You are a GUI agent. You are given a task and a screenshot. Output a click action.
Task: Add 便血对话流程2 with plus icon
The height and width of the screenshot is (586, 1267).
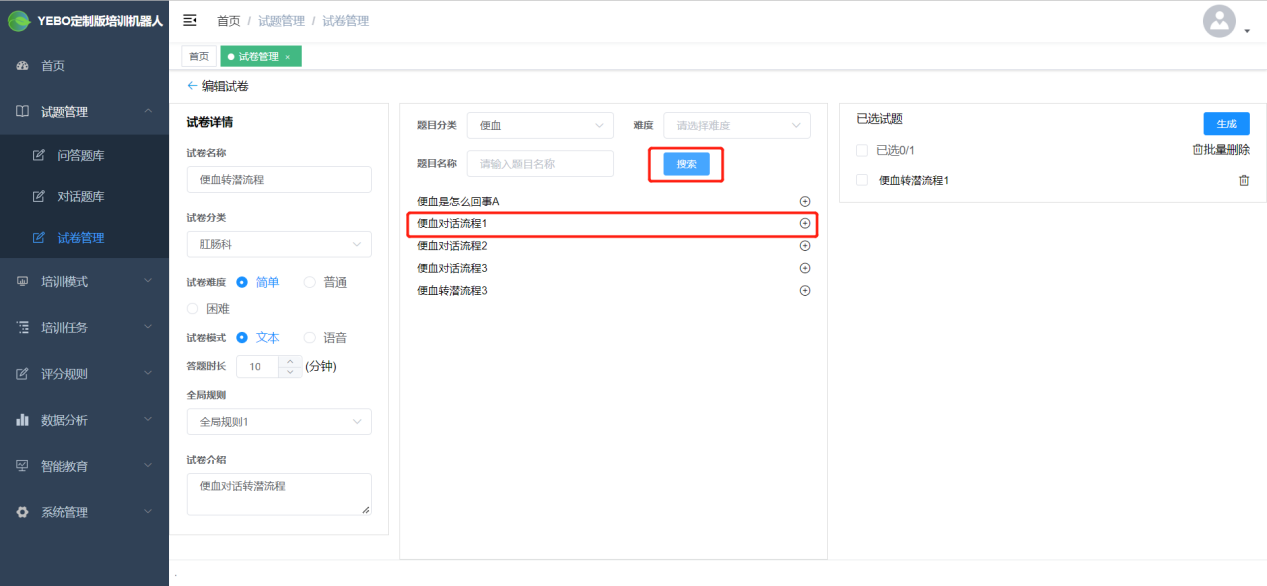[x=805, y=246]
